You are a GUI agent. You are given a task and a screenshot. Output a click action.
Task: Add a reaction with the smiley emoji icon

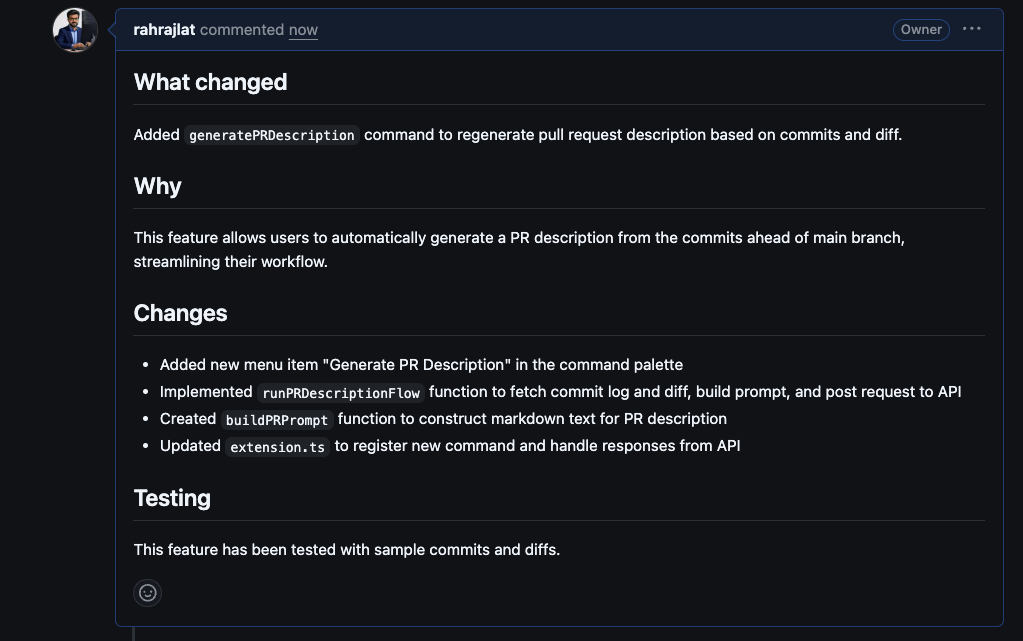[147, 593]
